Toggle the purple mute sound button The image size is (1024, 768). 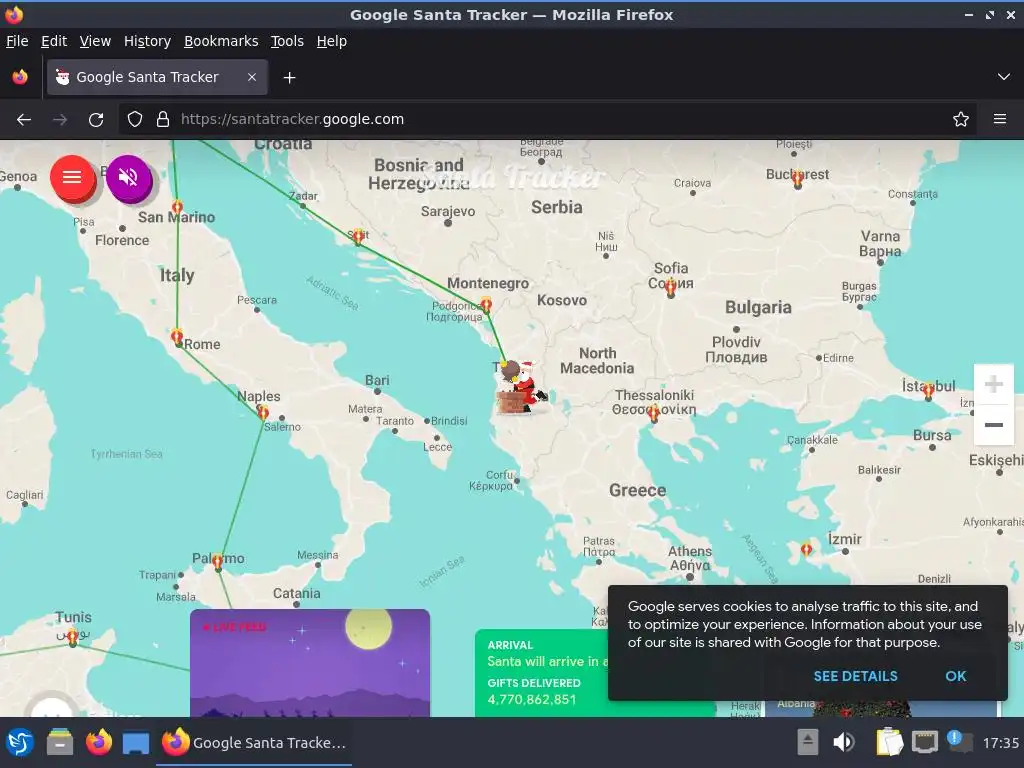128,177
